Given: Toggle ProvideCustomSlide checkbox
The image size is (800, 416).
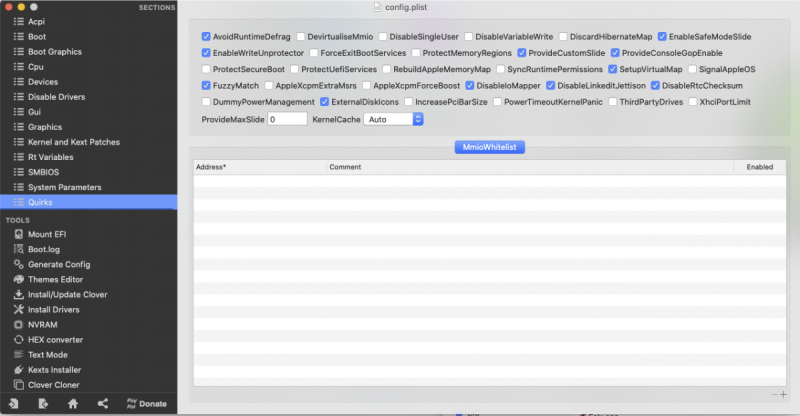Looking at the screenshot, I should click(521, 53).
